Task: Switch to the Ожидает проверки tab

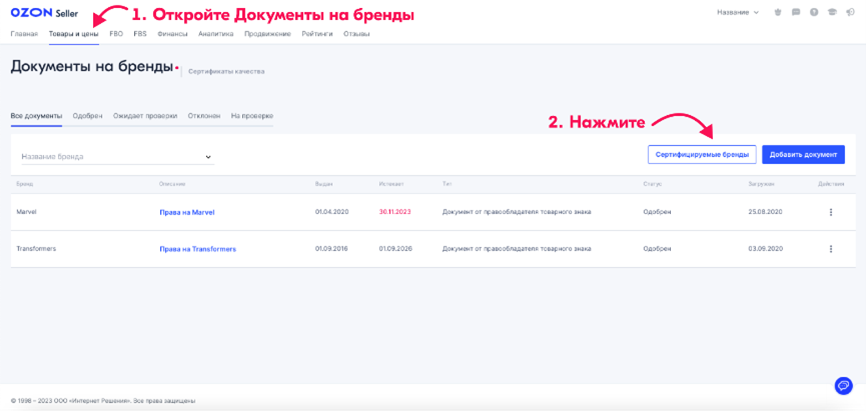Action: (x=145, y=116)
